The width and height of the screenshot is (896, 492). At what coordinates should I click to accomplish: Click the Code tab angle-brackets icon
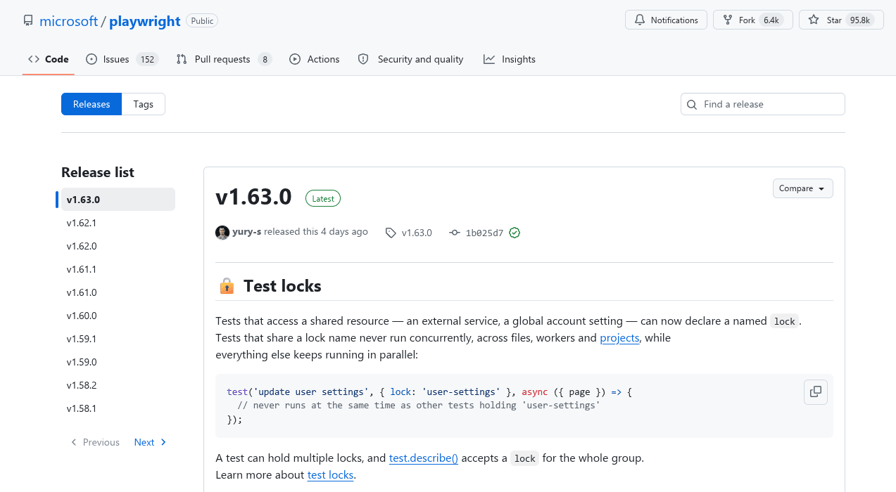coord(34,59)
